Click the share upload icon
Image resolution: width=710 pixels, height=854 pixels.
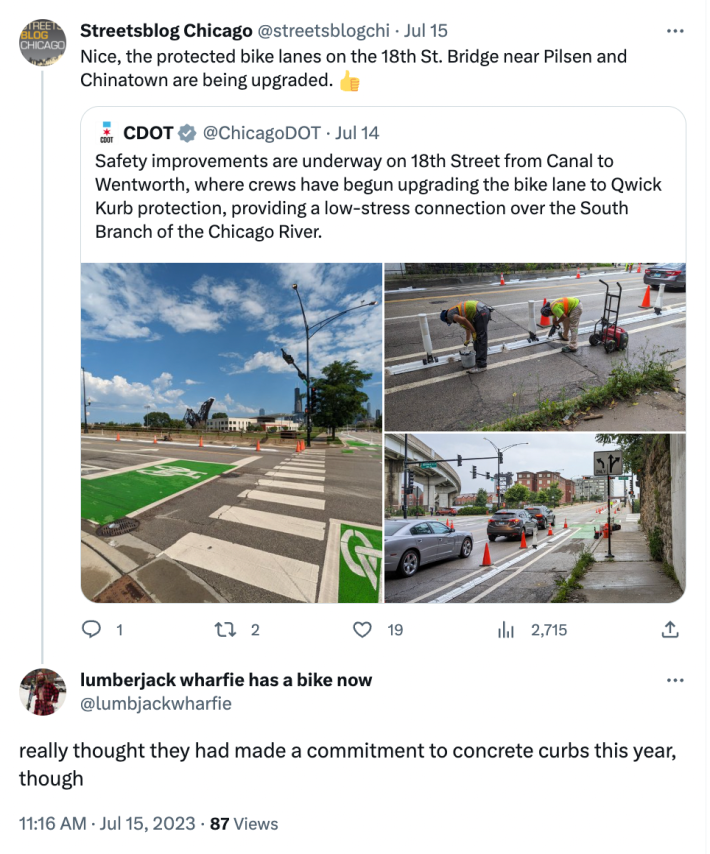tap(670, 630)
